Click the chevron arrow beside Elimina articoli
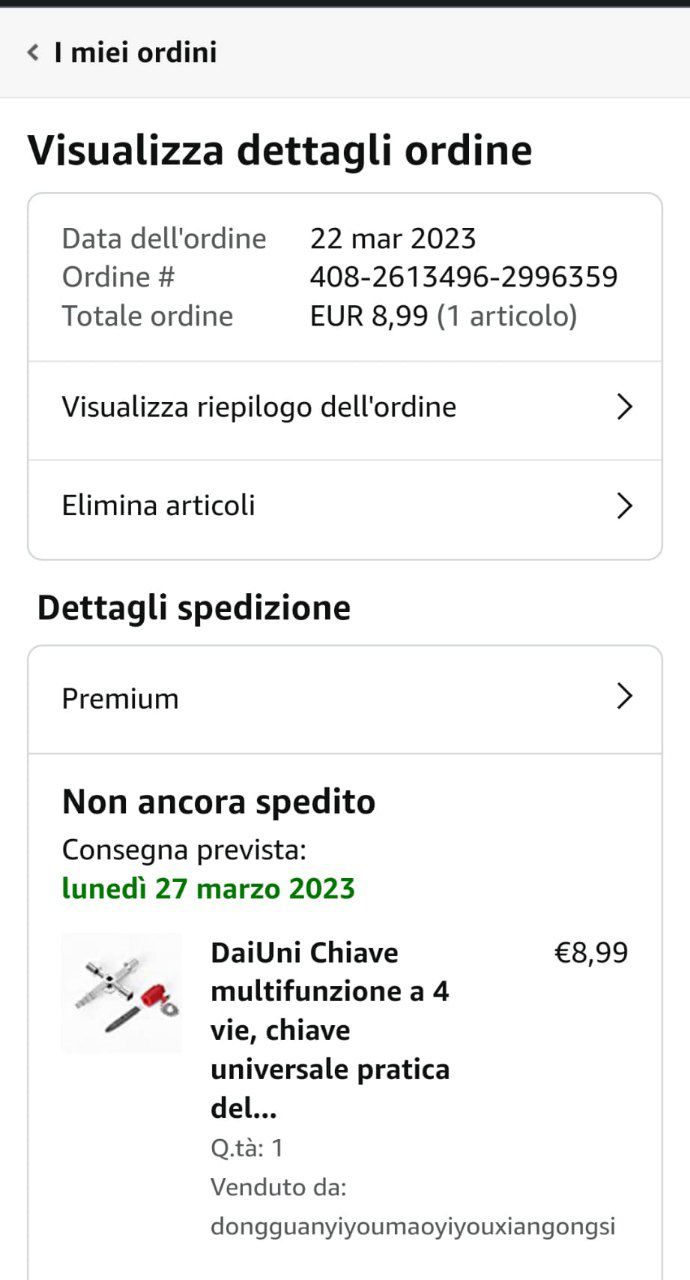The width and height of the screenshot is (690, 1280). click(x=625, y=506)
